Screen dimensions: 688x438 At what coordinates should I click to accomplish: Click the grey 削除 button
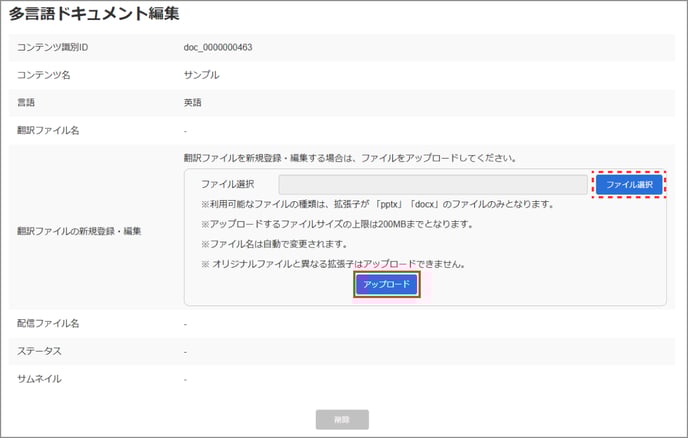342,420
